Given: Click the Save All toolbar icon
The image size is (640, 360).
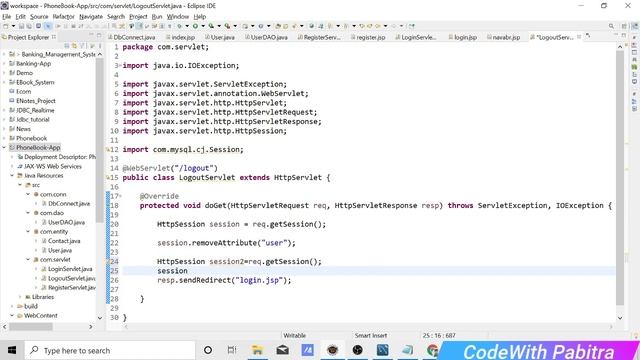Looking at the screenshot, I should coord(29,26).
